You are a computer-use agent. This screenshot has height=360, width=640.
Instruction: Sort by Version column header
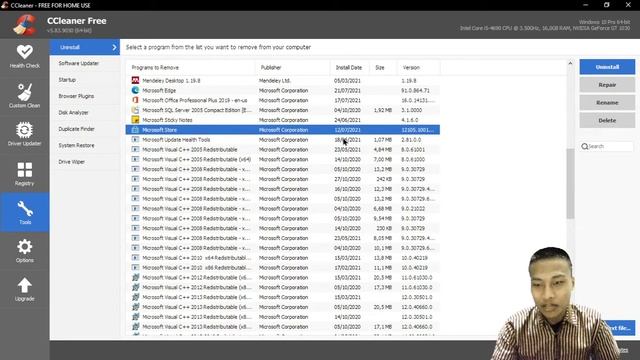point(419,68)
